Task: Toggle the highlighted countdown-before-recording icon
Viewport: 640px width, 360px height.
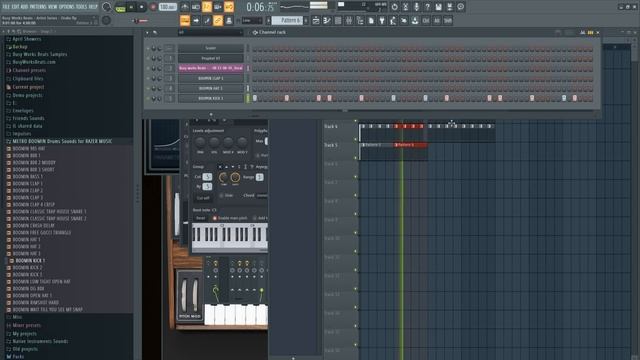Action: [207, 7]
